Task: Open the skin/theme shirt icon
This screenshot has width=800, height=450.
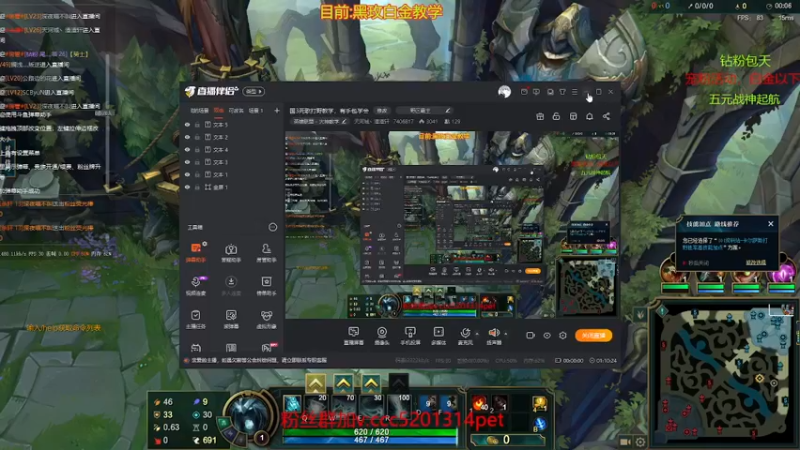Action: (562, 92)
